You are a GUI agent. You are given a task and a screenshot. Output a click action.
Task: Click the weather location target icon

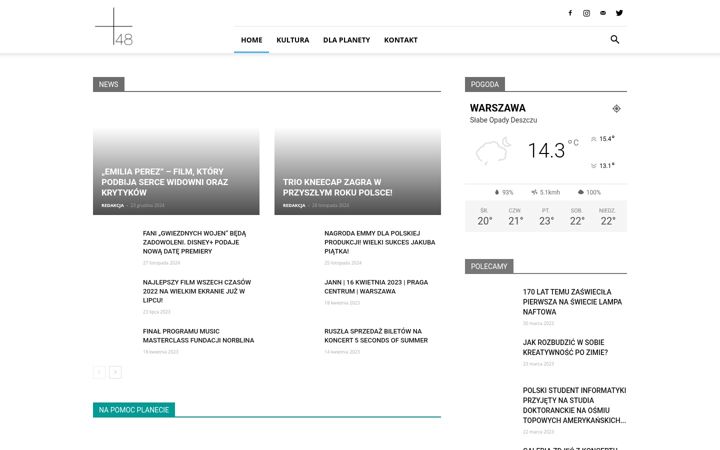coord(616,109)
